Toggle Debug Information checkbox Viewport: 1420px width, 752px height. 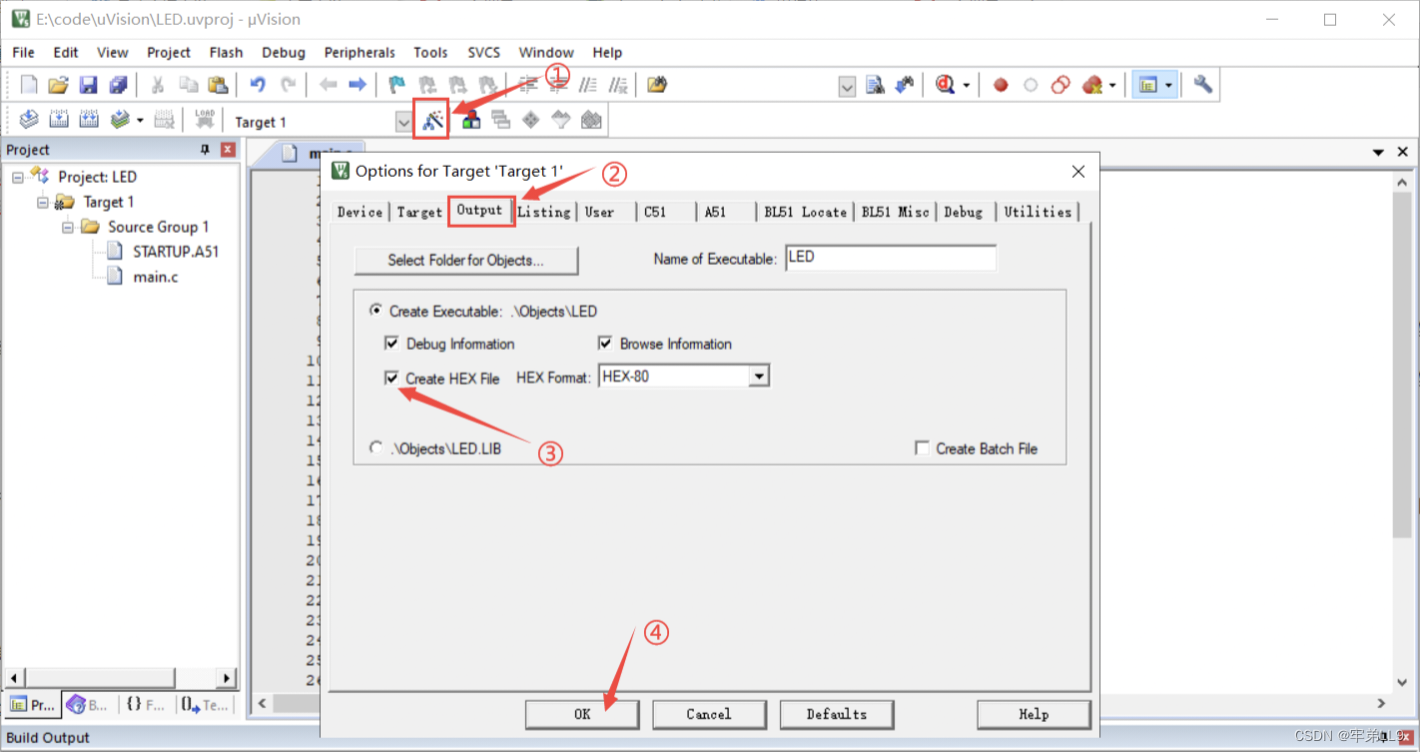pyautogui.click(x=392, y=343)
